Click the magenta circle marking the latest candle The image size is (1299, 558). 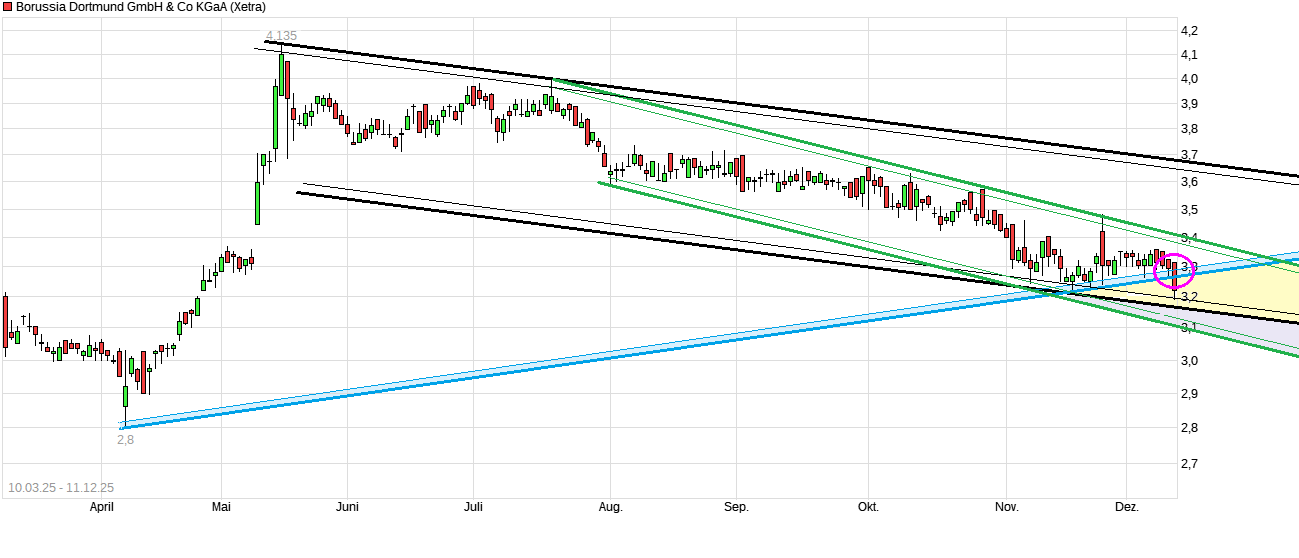pos(1174,270)
